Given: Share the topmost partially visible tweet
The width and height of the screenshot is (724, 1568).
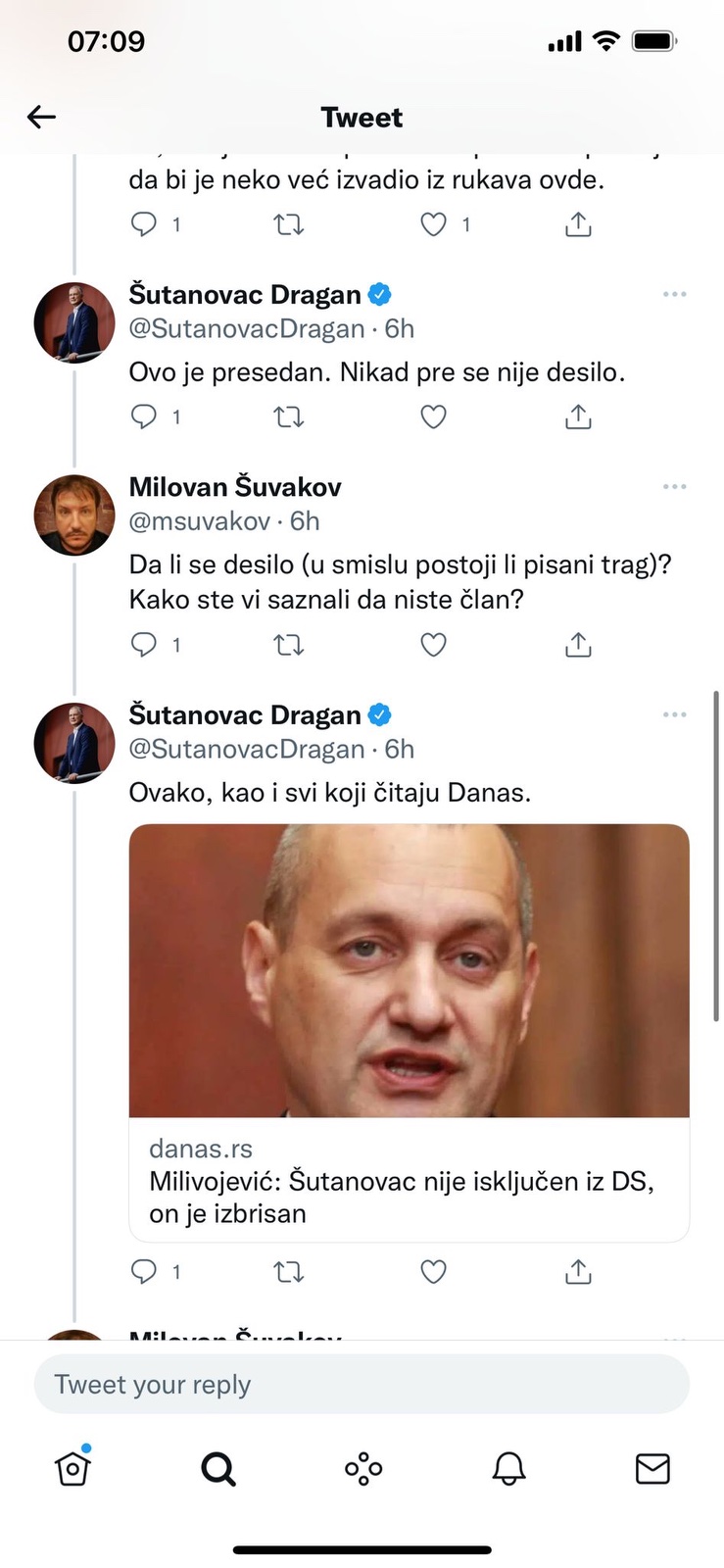Looking at the screenshot, I should tap(578, 225).
